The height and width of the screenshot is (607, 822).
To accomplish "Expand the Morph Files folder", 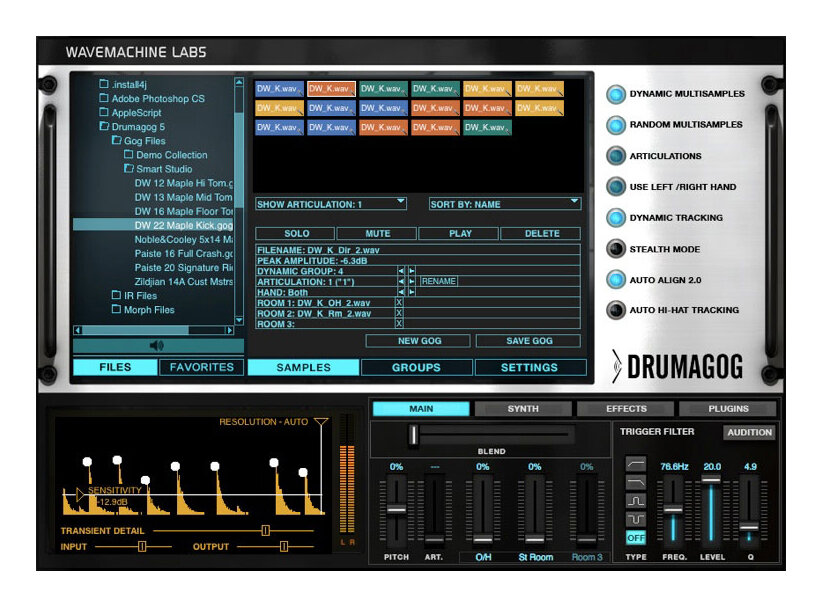I will (x=116, y=309).
